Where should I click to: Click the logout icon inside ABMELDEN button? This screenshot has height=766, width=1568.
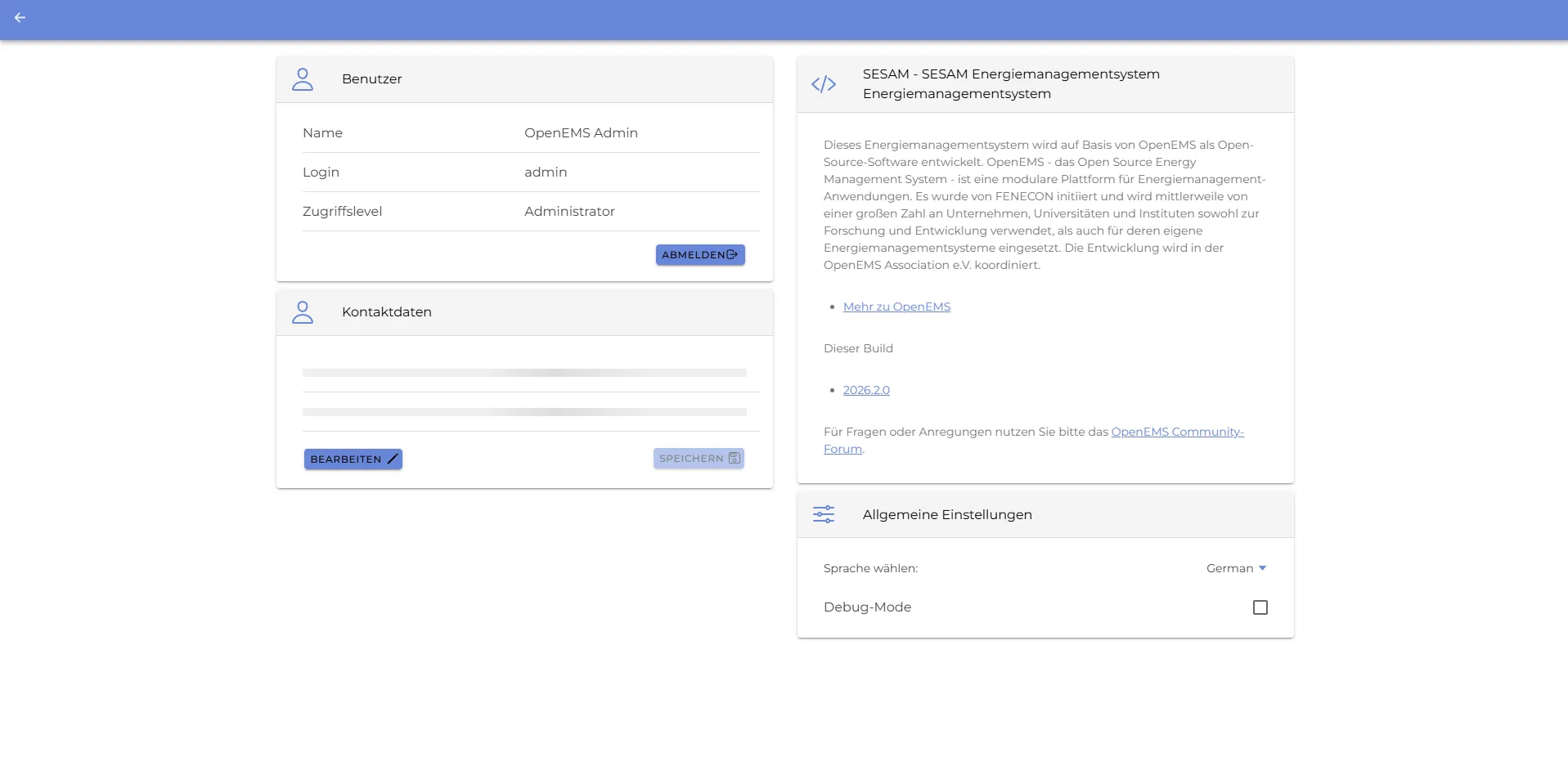(732, 254)
